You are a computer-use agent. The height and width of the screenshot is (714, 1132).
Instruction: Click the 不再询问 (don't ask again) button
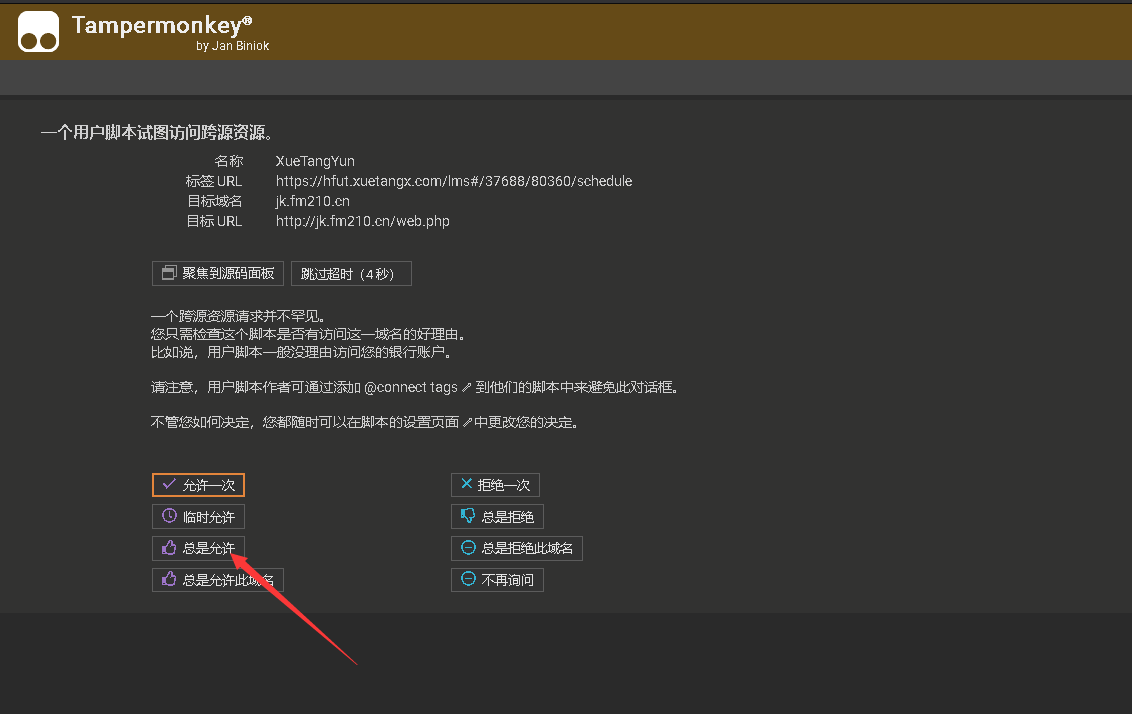(497, 580)
